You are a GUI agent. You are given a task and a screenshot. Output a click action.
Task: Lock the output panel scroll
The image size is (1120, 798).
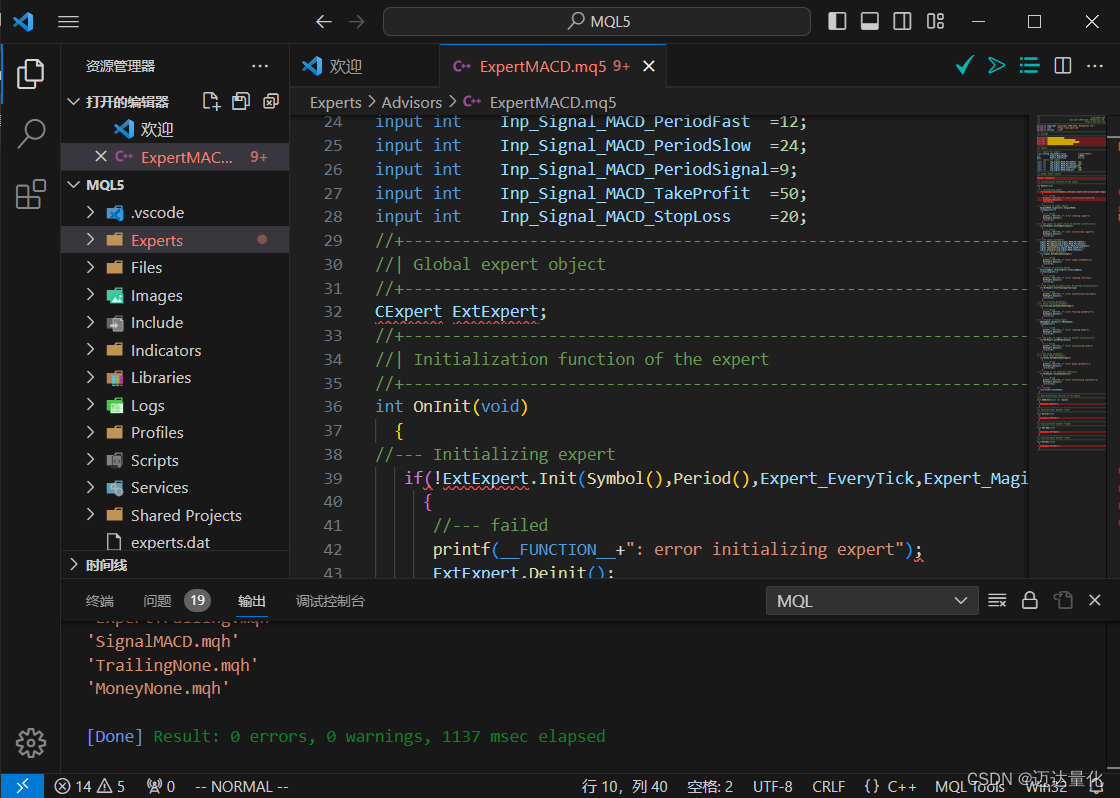[1029, 600]
